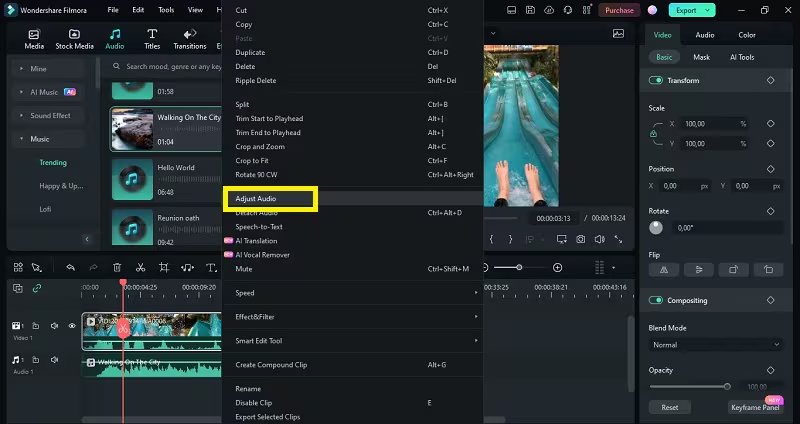Click the timeline zoom slider handle
800x424 pixels.
click(519, 267)
